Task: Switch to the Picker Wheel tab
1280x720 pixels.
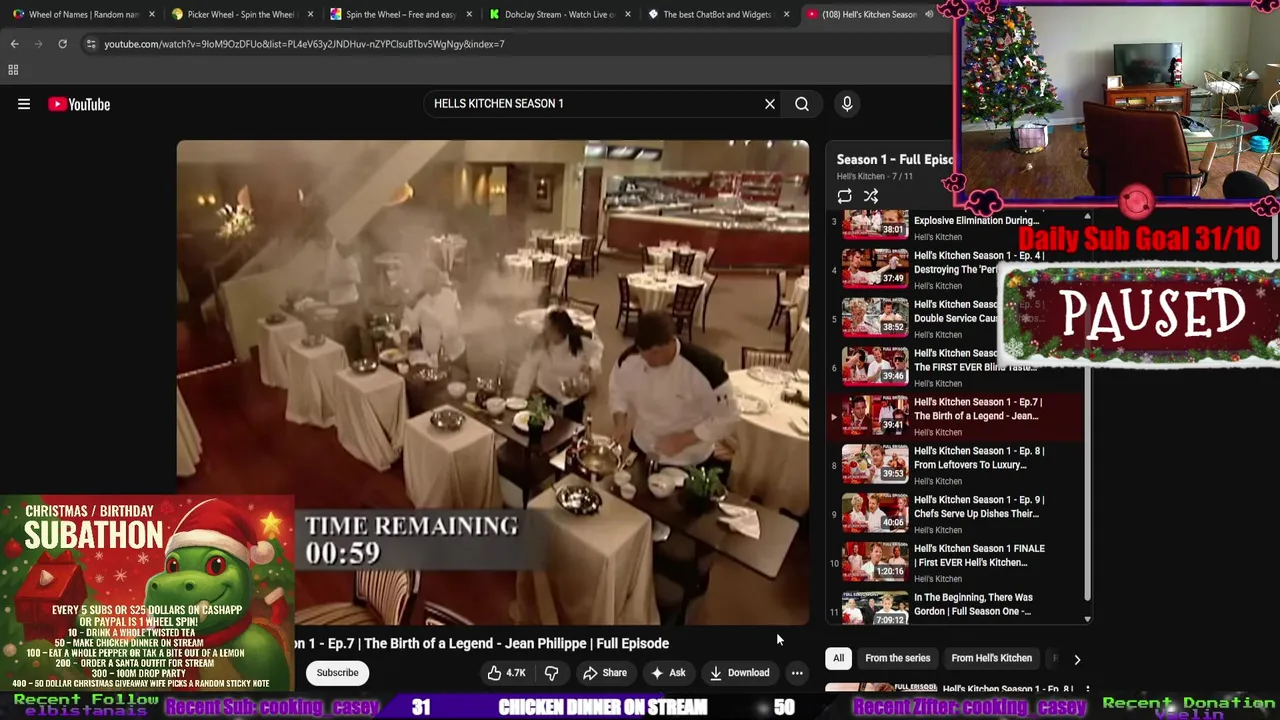Action: tap(240, 14)
